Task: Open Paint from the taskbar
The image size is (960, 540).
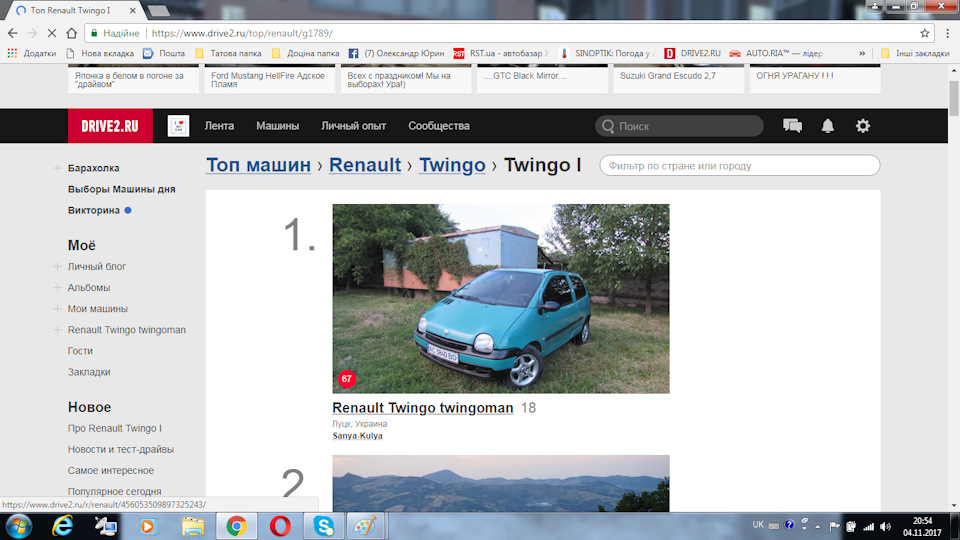Action: point(366,527)
